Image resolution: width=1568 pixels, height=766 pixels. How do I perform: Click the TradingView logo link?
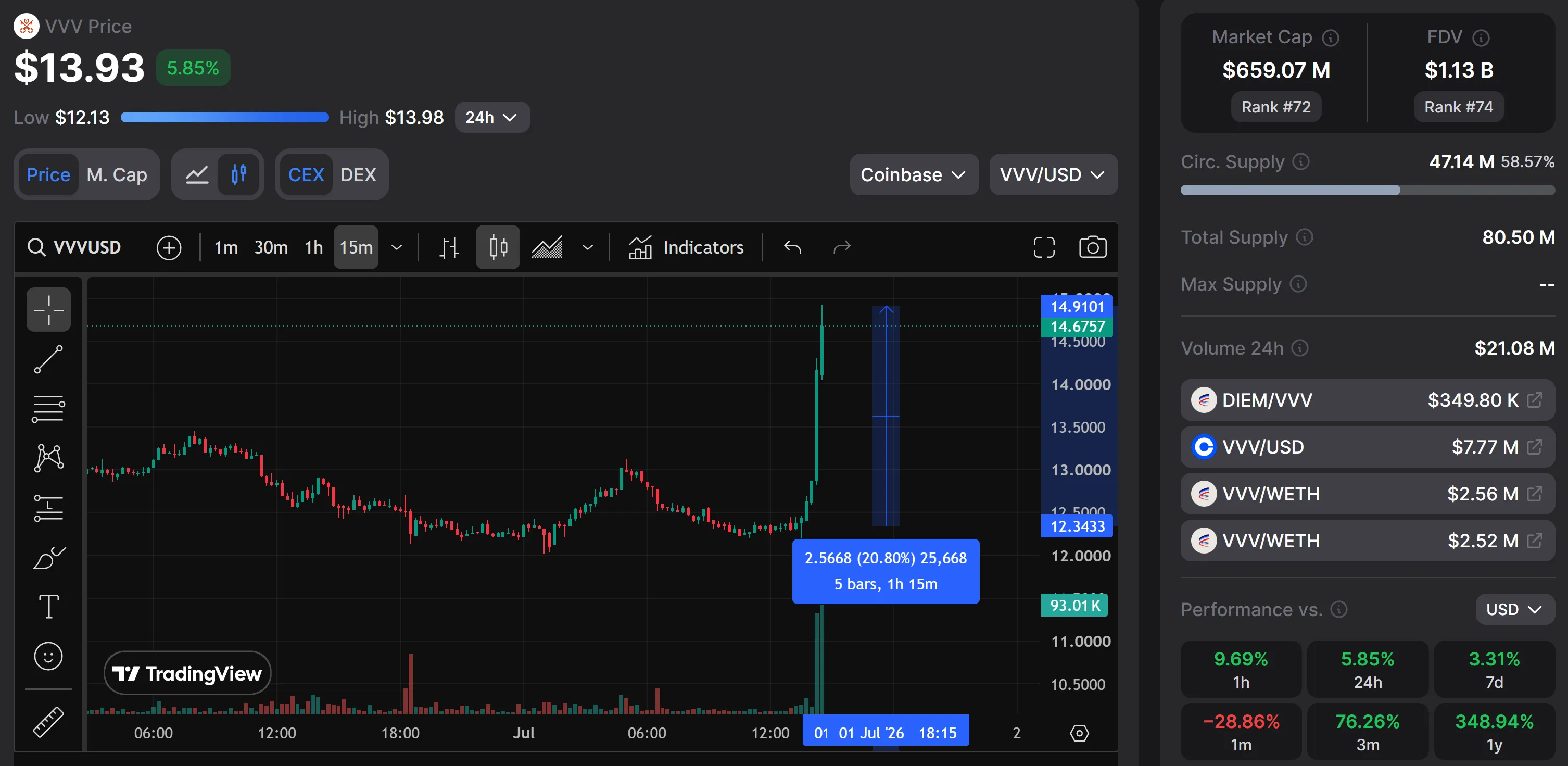tap(187, 673)
